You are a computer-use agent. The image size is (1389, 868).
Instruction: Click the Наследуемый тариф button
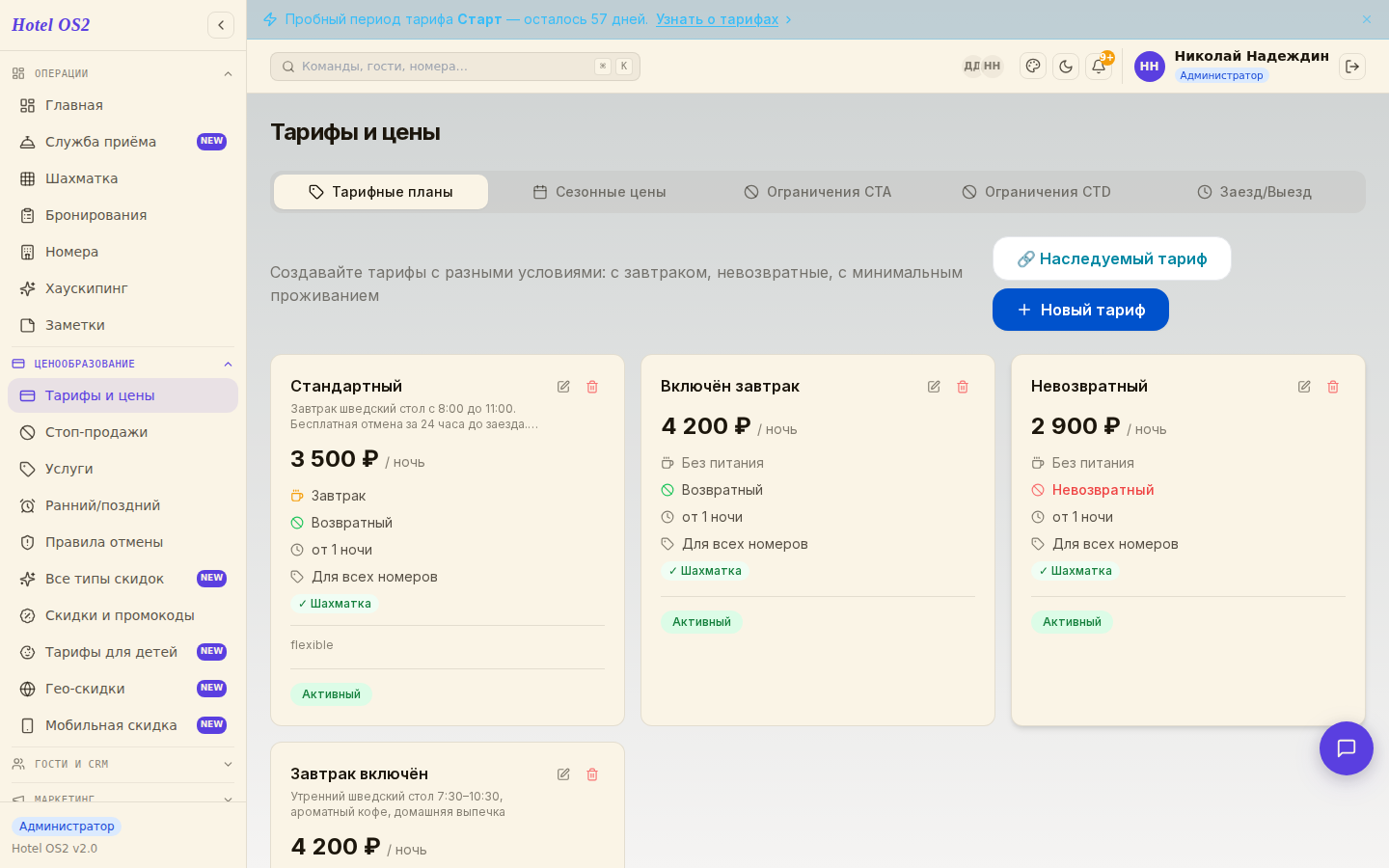pyautogui.click(x=1112, y=258)
